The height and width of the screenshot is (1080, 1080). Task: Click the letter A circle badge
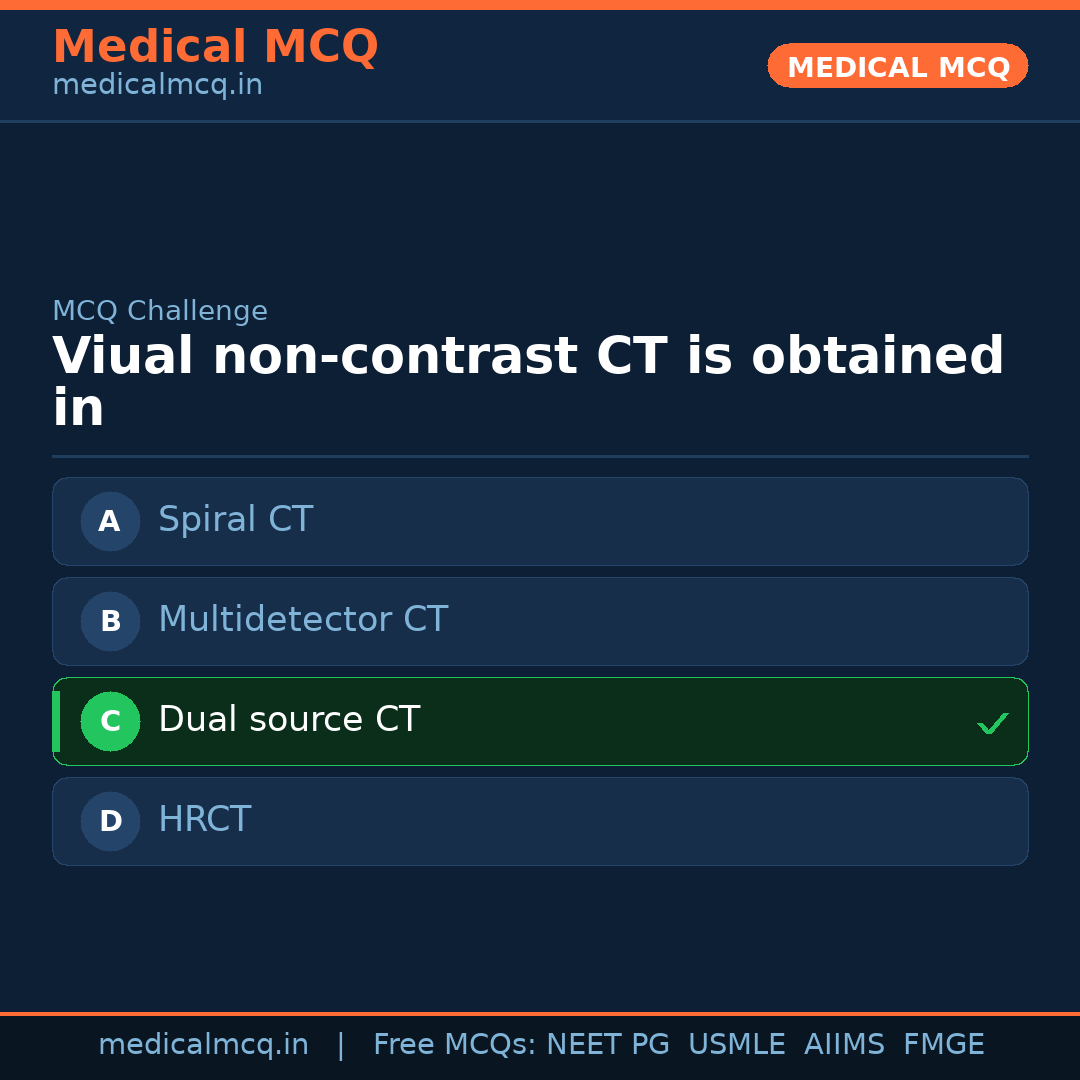tap(110, 521)
